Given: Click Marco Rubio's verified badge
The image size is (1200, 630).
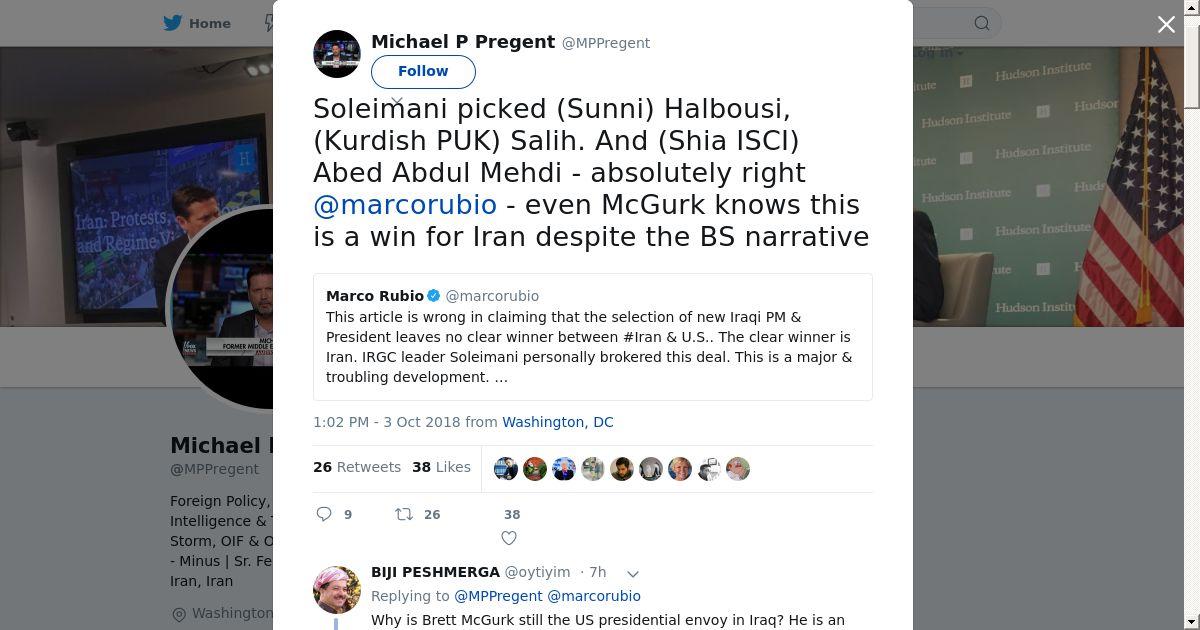Looking at the screenshot, I should pos(434,296).
